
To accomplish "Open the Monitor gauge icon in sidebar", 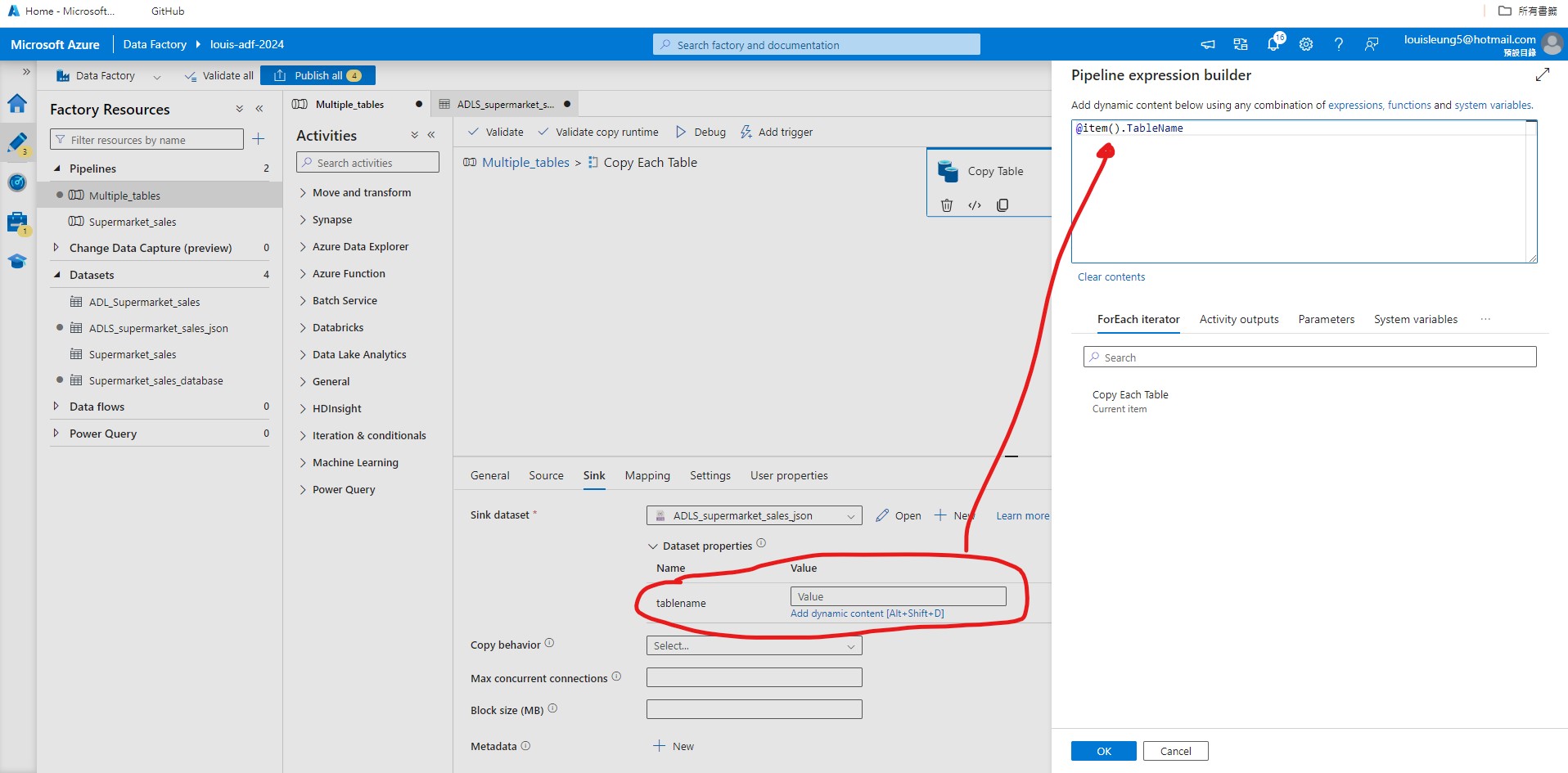I will coord(17,182).
